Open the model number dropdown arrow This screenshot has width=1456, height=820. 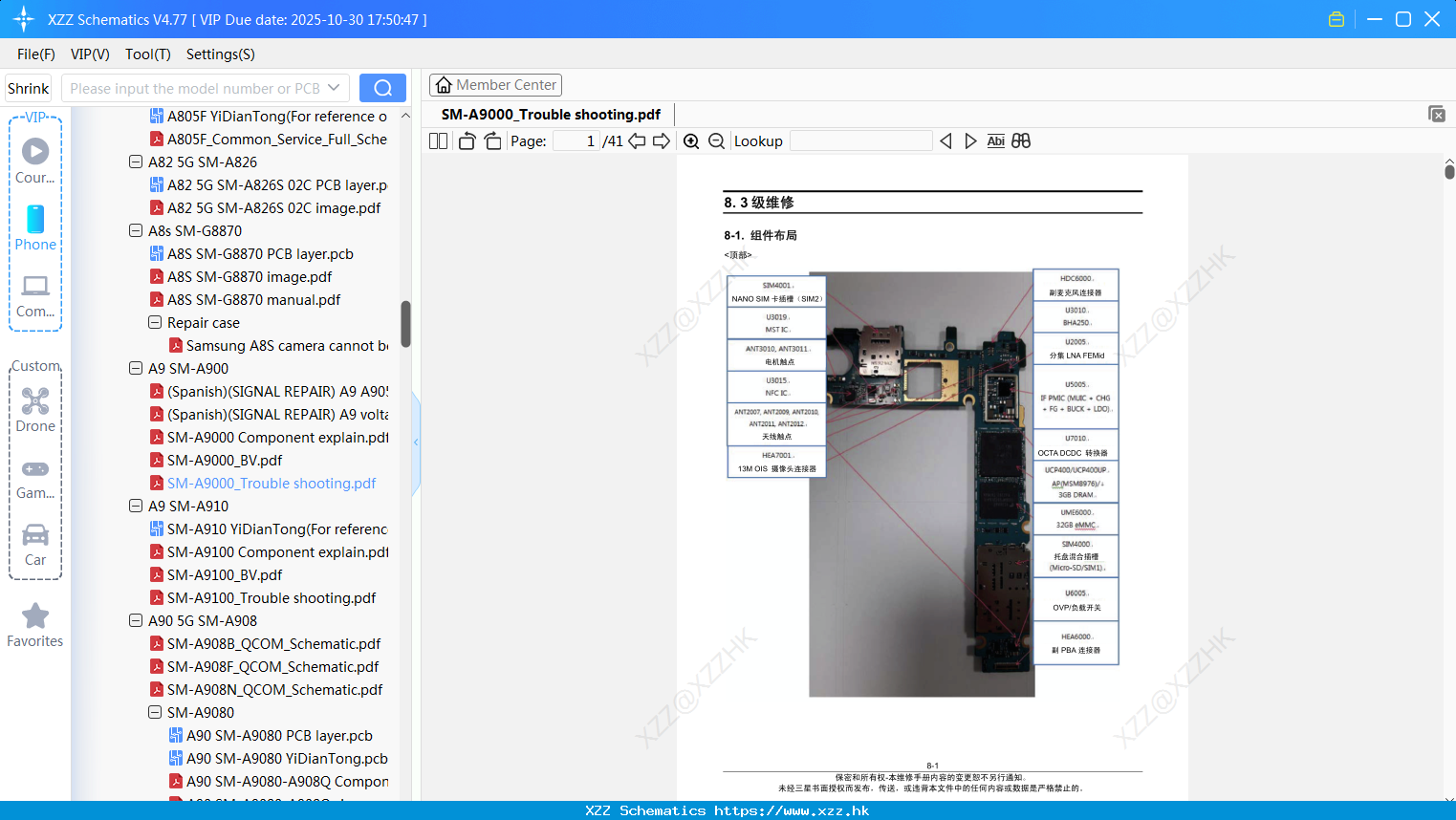coord(334,88)
